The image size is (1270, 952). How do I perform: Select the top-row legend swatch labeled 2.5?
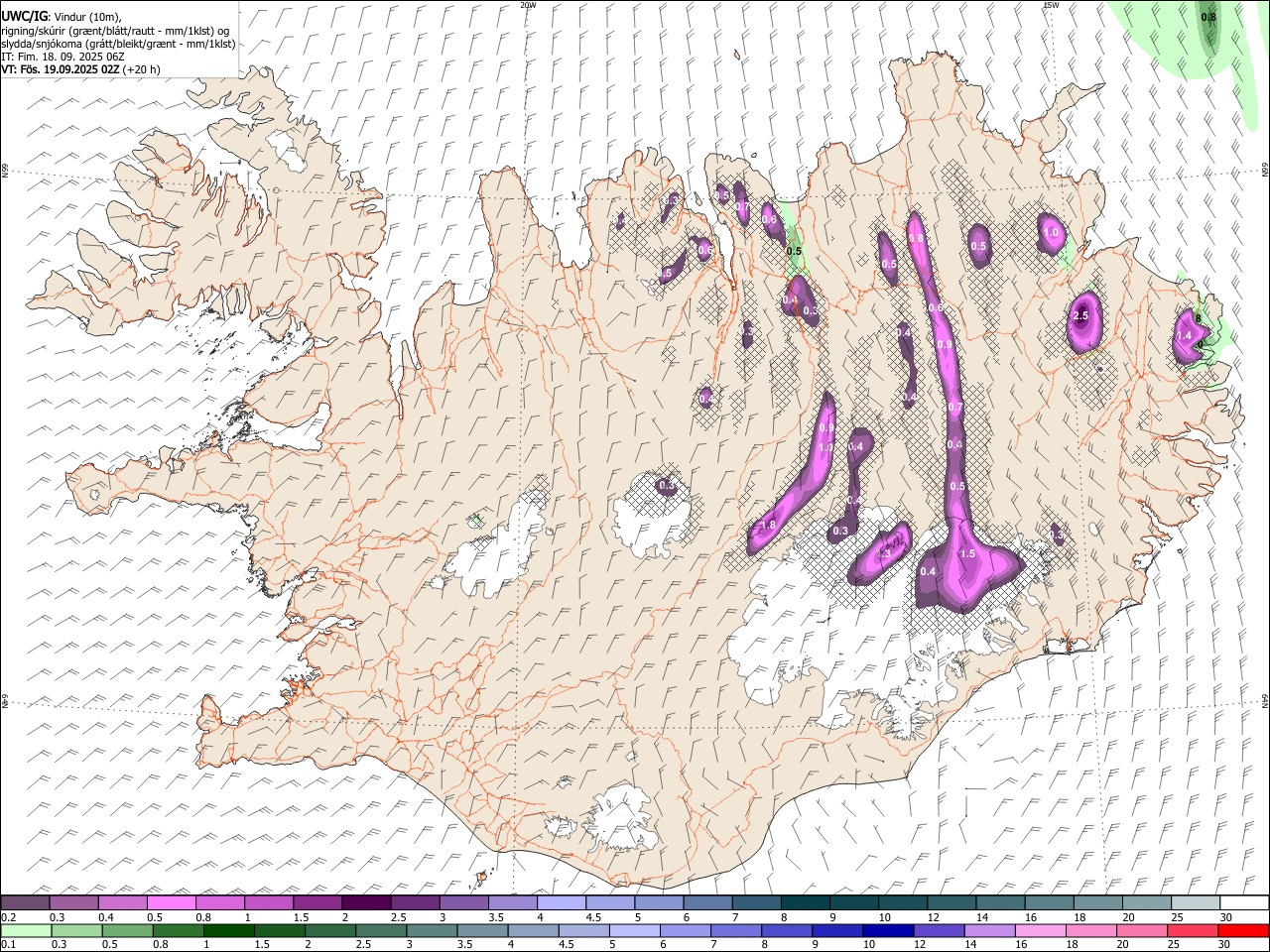415,903
